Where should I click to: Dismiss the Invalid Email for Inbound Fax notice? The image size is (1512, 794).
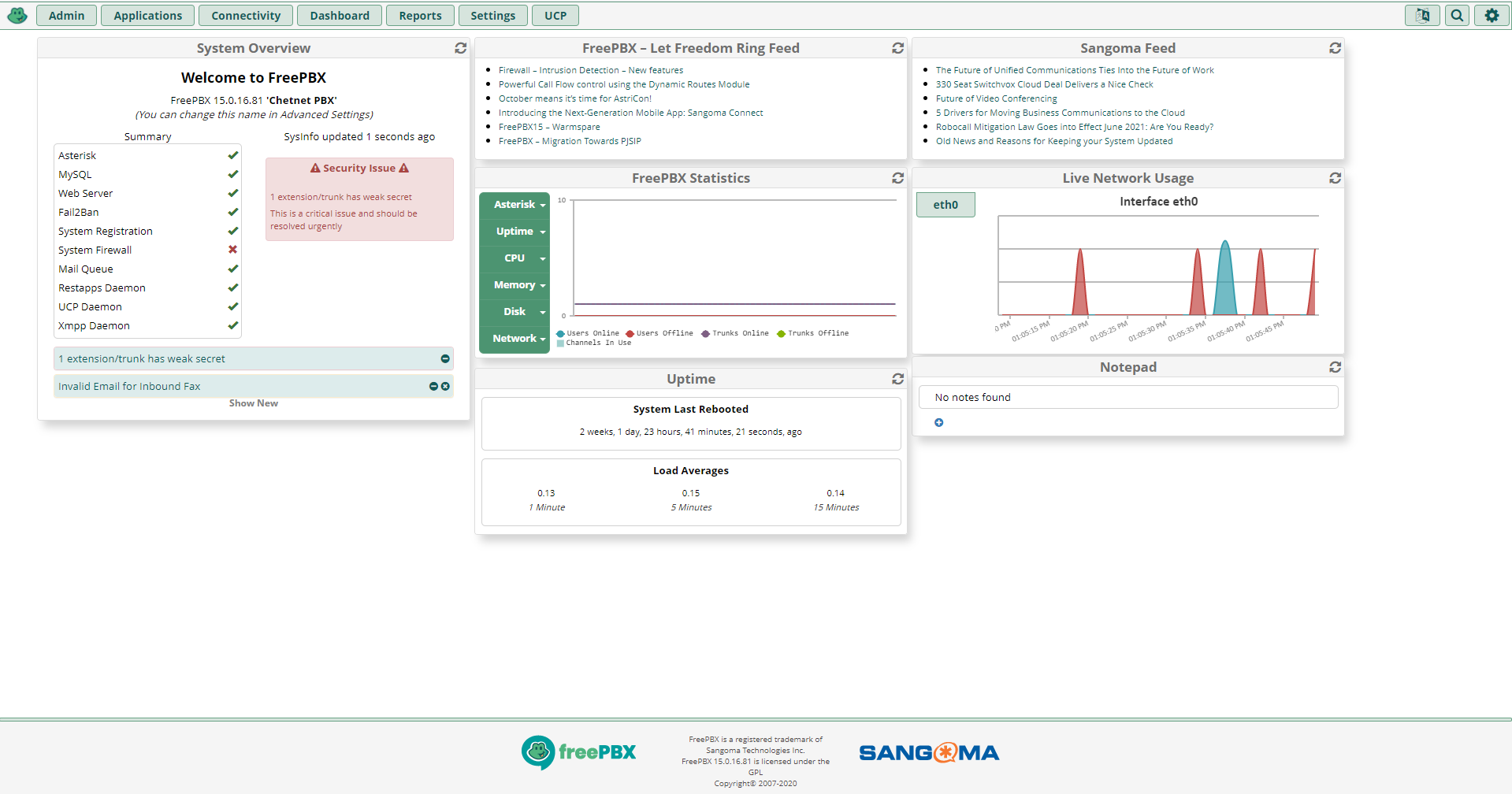[x=445, y=386]
